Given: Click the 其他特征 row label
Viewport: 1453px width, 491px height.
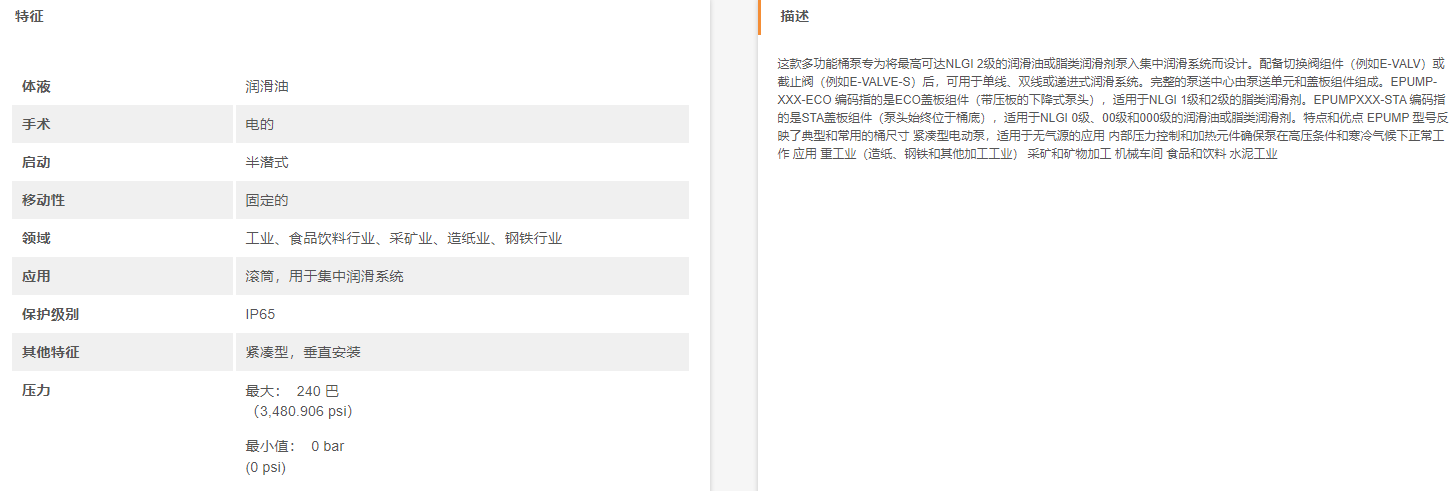Looking at the screenshot, I should pyautogui.click(x=50, y=352).
